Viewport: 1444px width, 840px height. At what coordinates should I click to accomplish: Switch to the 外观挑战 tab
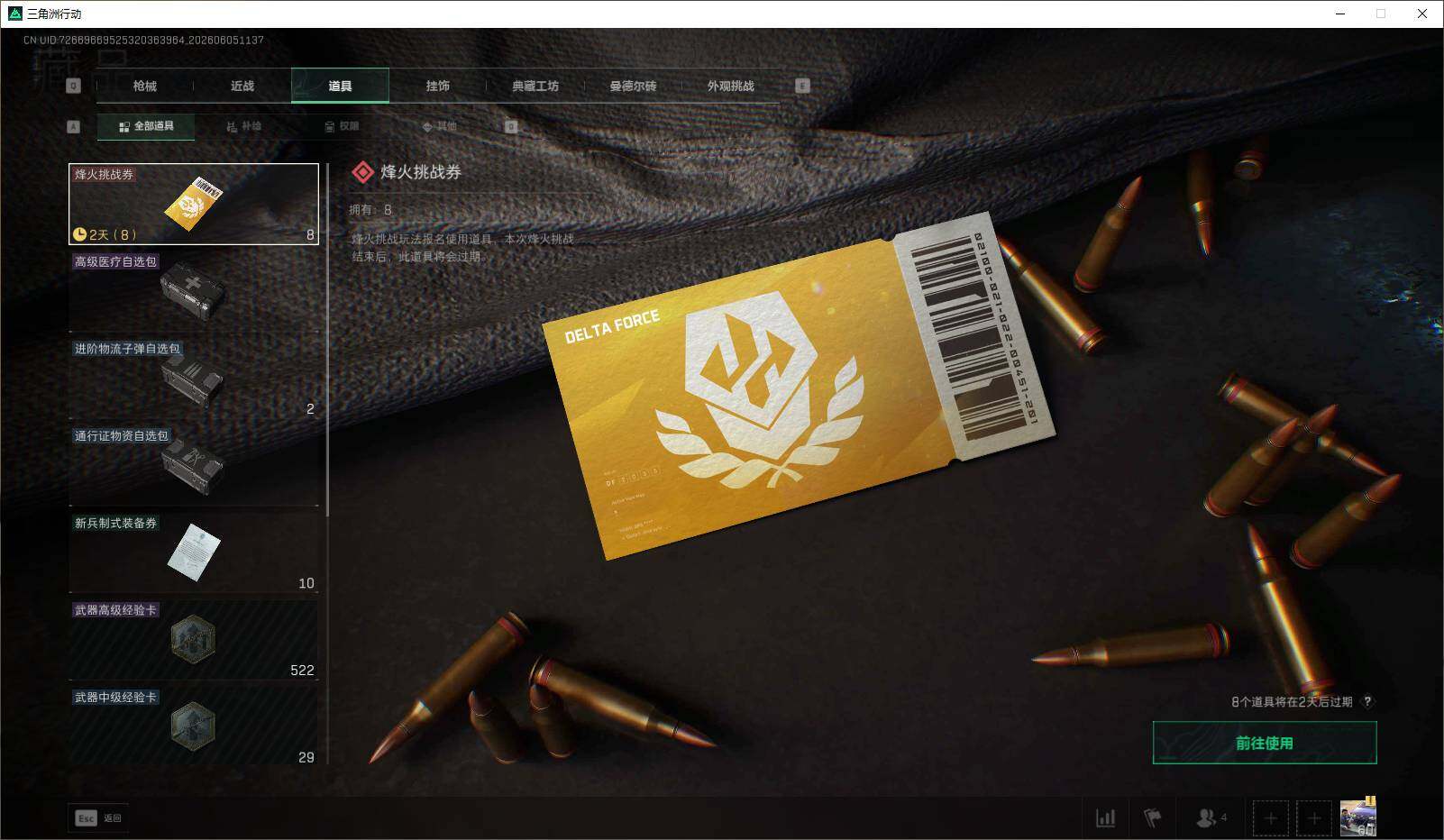tap(730, 86)
